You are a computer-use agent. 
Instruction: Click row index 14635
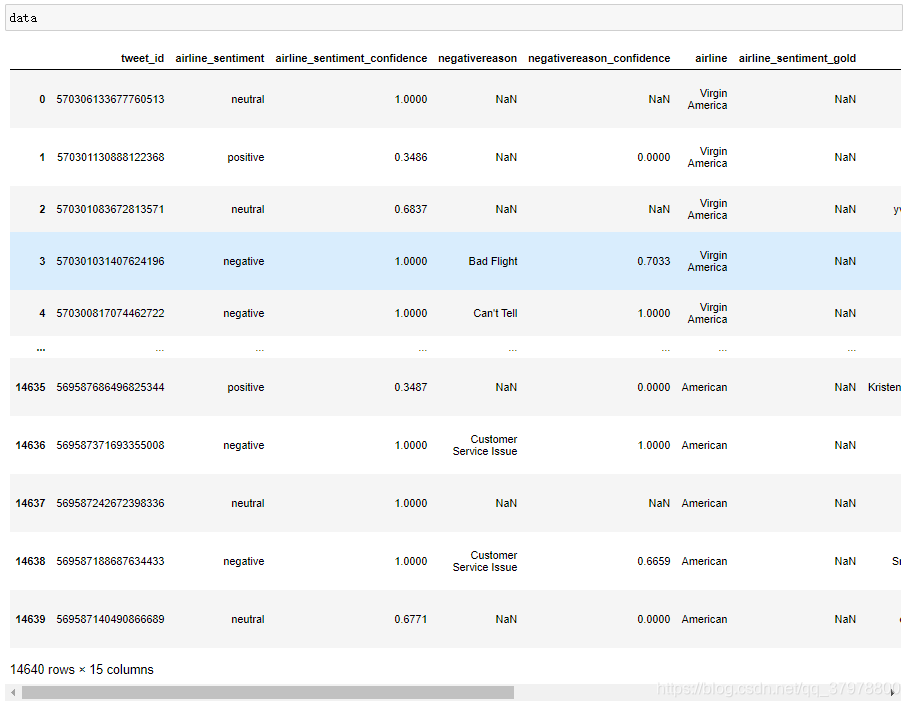[x=30, y=387]
